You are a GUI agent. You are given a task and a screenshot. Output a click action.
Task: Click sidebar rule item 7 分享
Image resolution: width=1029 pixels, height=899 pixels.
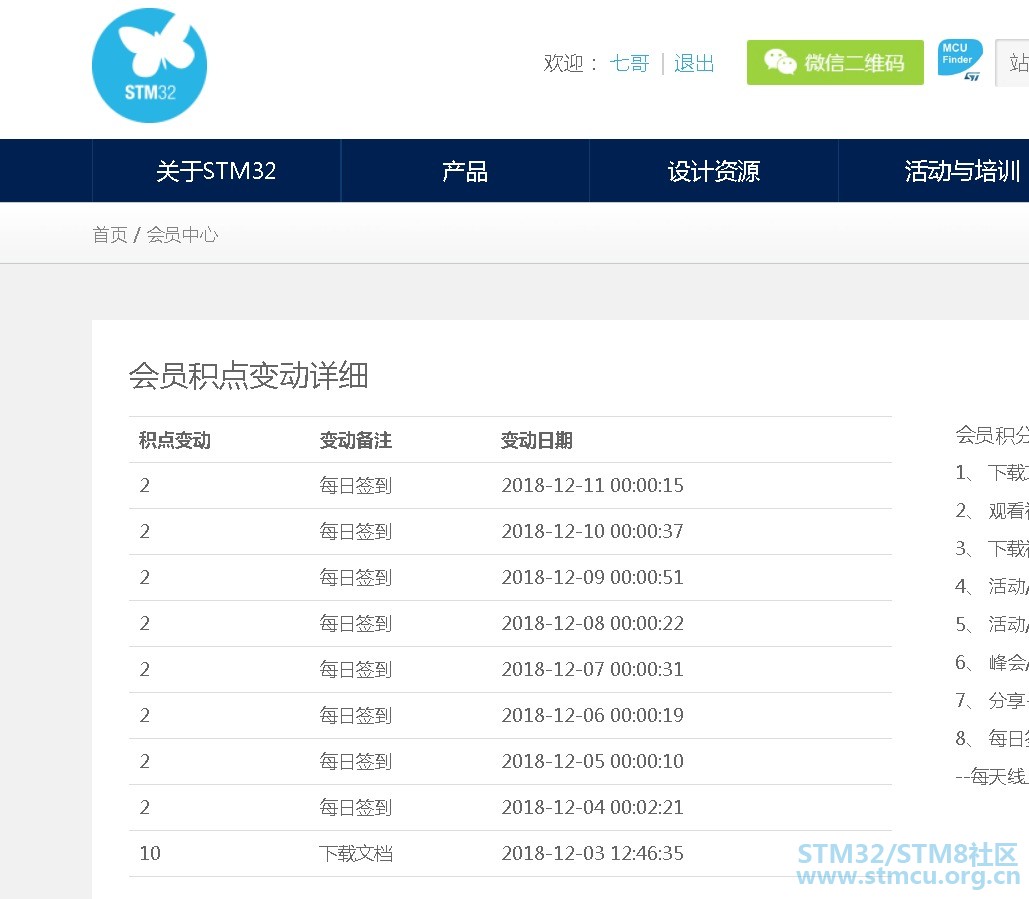point(992,700)
